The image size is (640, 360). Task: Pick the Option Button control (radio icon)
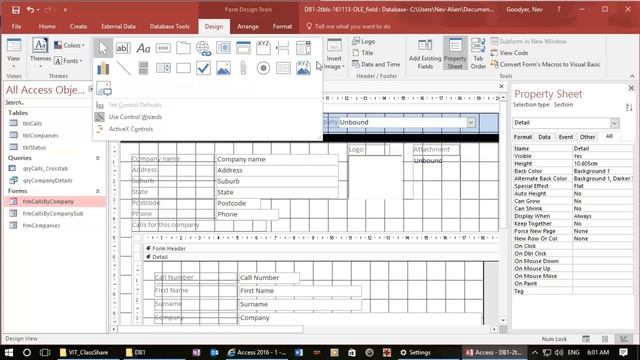click(x=263, y=68)
